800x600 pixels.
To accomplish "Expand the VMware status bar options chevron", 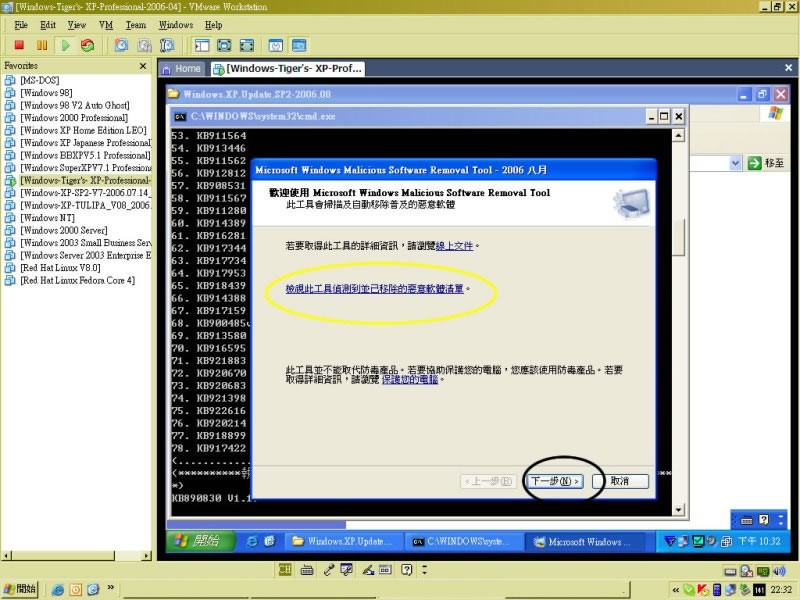I will (424, 569).
